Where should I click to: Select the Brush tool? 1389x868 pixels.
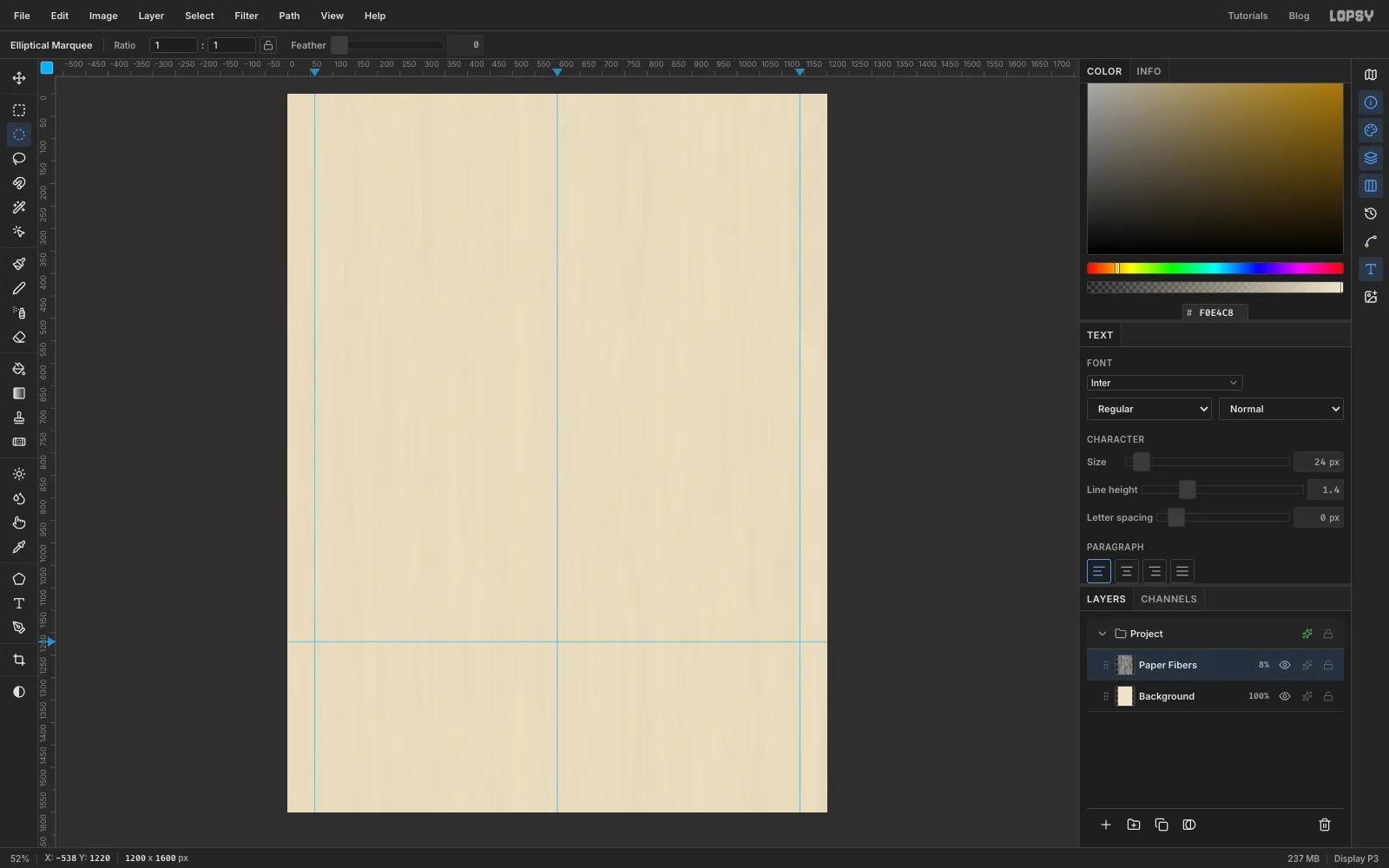[19, 264]
